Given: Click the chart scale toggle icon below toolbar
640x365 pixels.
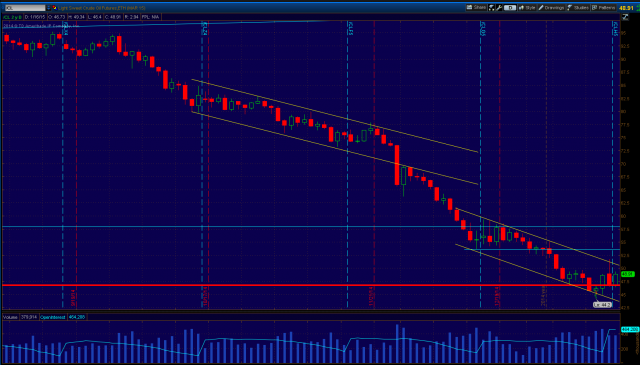Looking at the screenshot, I should click(x=625, y=17).
